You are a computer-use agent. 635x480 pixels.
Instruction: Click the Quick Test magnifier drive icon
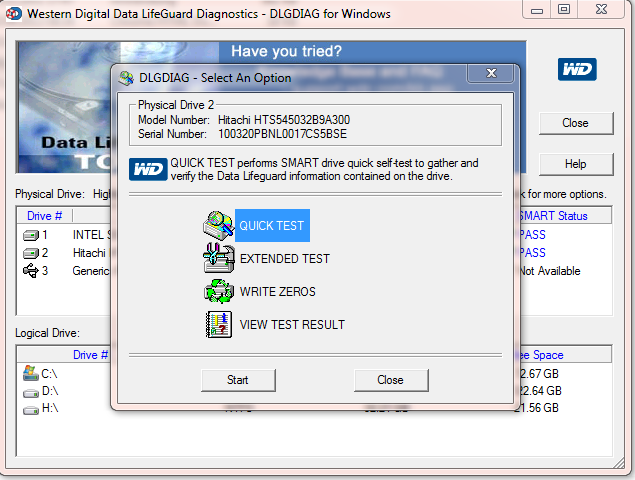coord(218,226)
